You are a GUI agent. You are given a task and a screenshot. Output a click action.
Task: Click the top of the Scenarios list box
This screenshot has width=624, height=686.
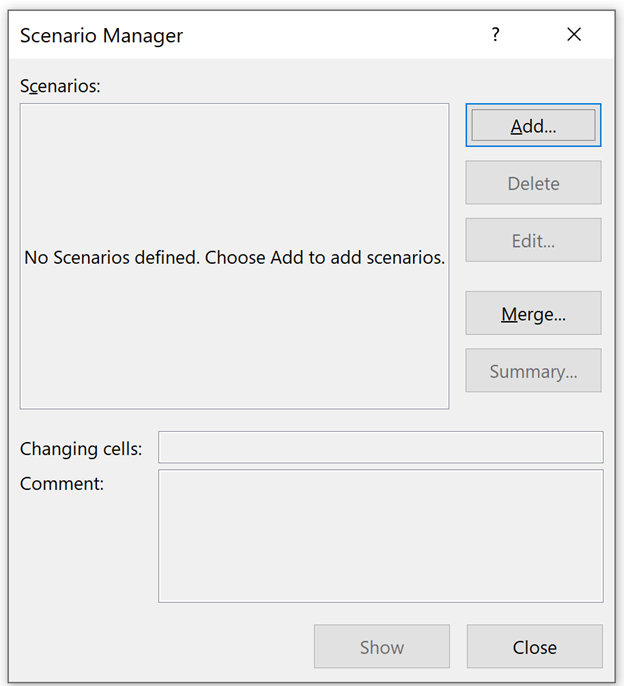[x=234, y=130]
